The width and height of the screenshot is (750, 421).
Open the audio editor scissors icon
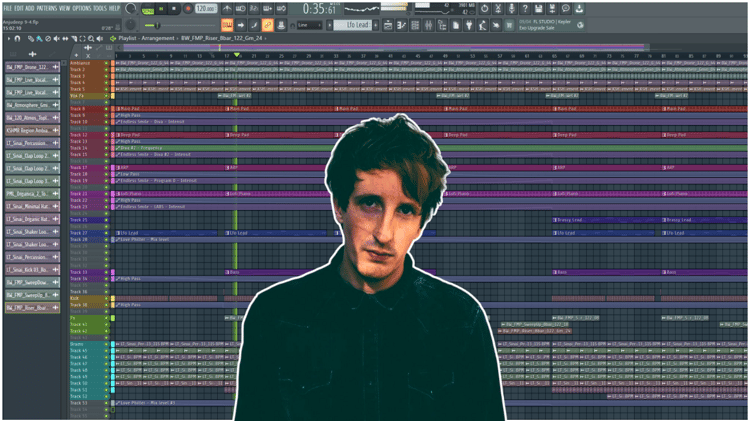[498, 9]
